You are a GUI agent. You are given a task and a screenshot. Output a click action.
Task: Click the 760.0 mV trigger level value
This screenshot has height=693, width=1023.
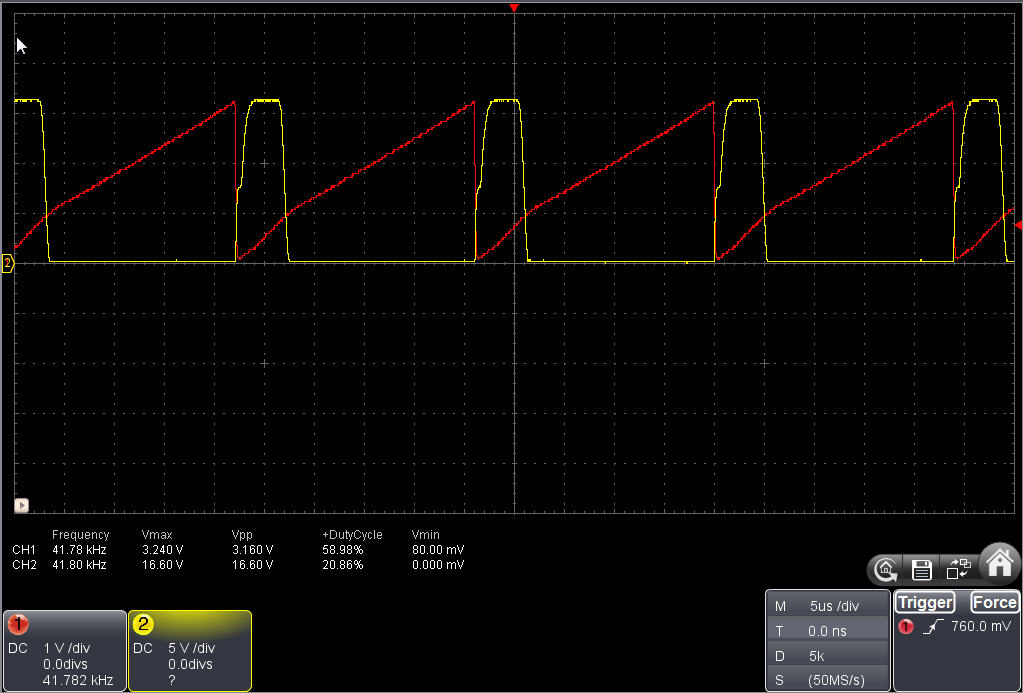pyautogui.click(x=980, y=627)
